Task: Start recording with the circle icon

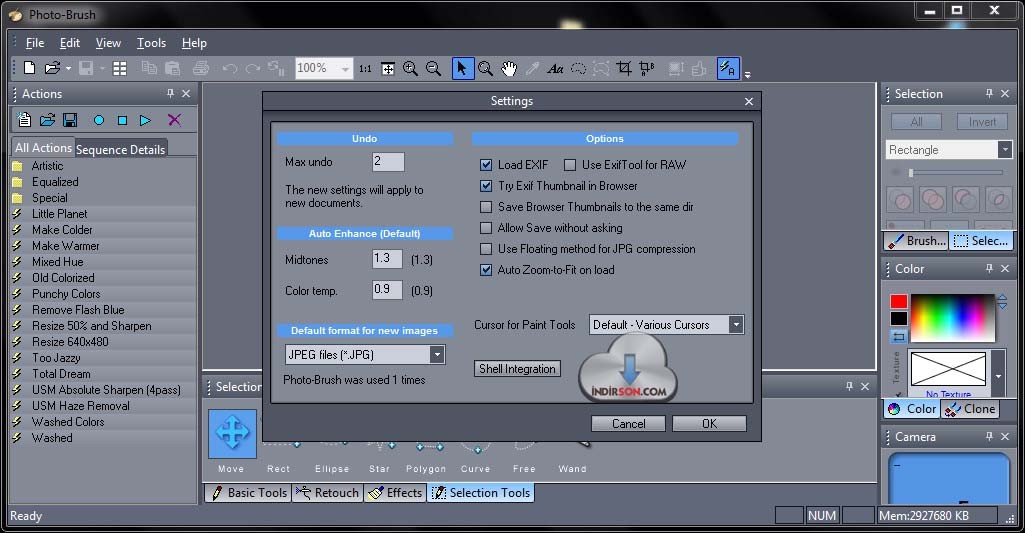Action: coord(99,120)
